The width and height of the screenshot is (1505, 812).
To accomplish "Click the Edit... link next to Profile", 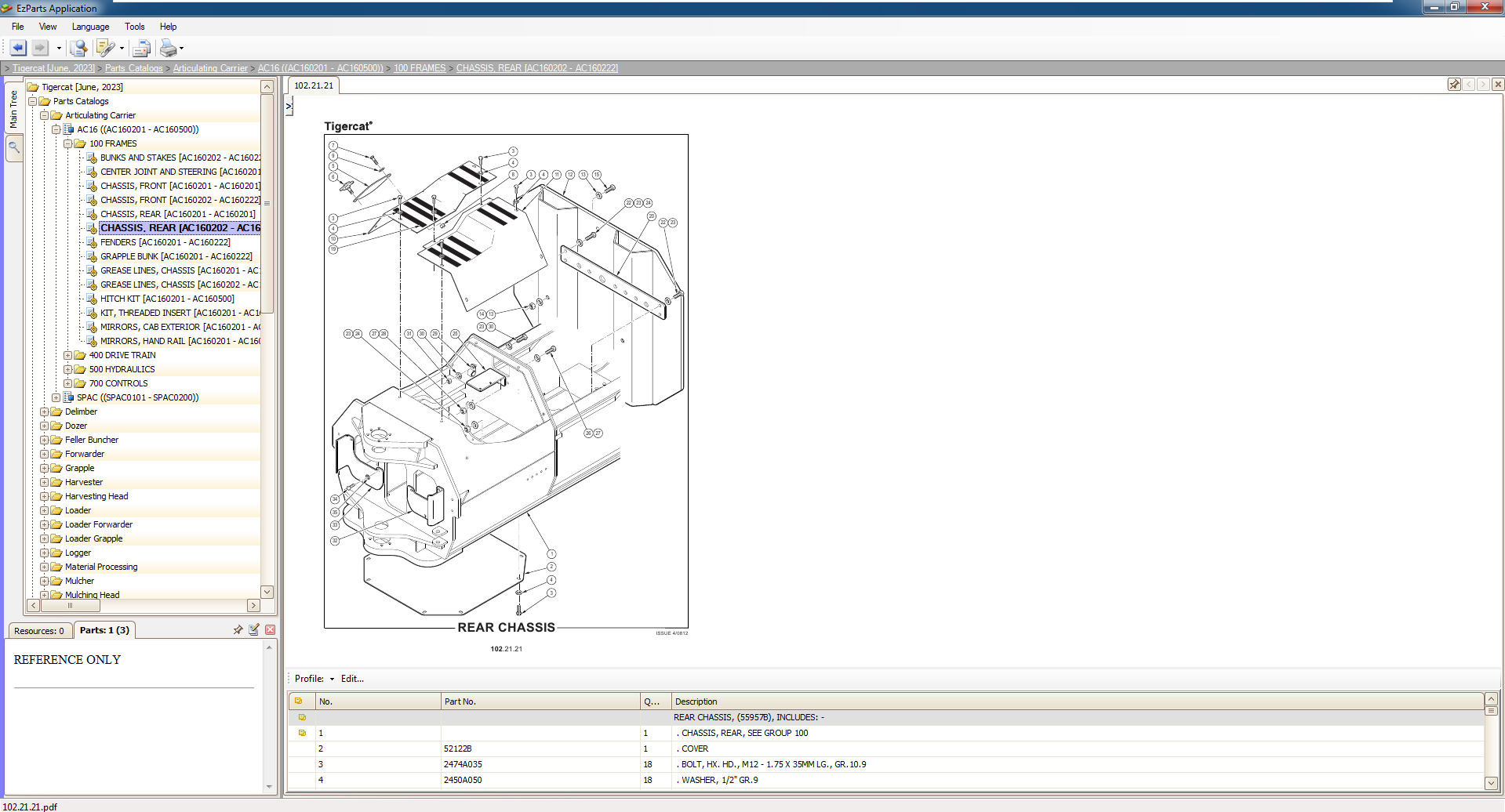I will tap(351, 679).
